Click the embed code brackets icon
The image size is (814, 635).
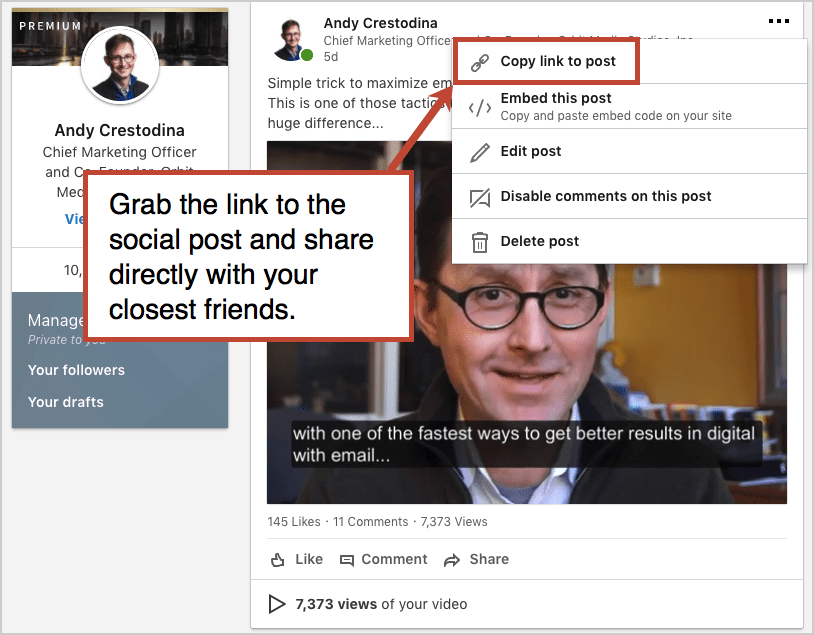480,107
